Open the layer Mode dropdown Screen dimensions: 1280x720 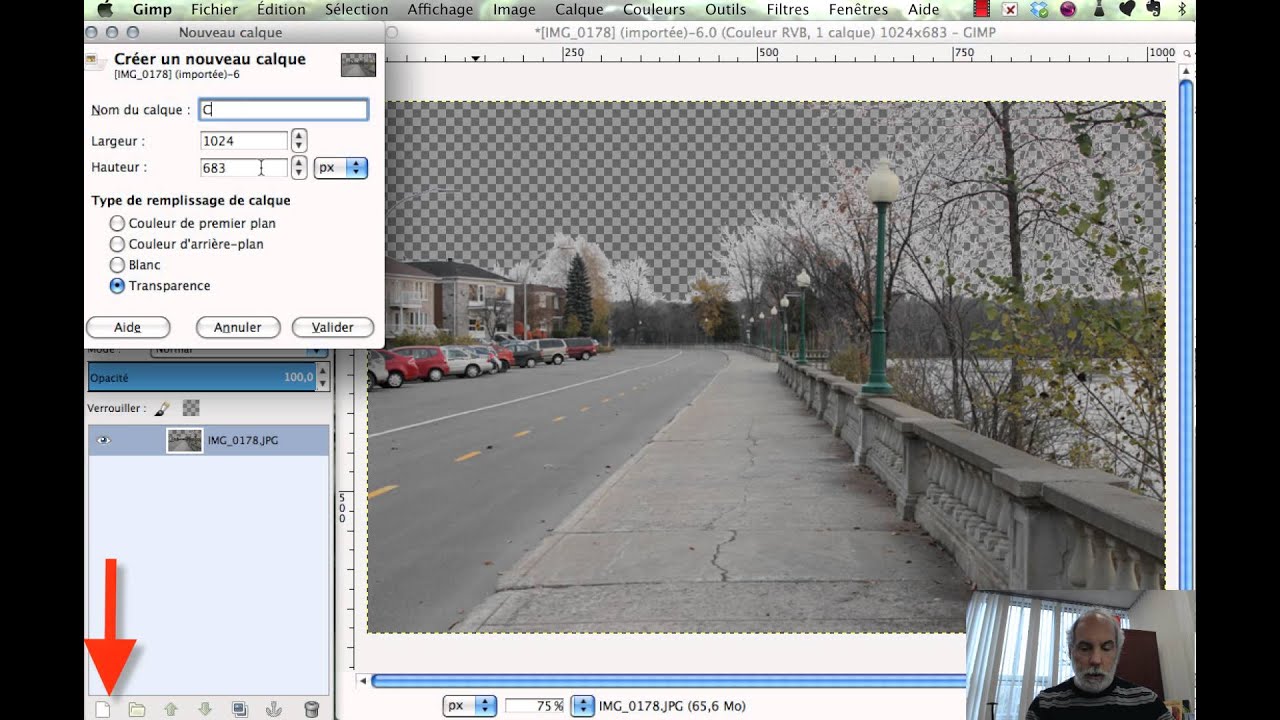point(239,350)
